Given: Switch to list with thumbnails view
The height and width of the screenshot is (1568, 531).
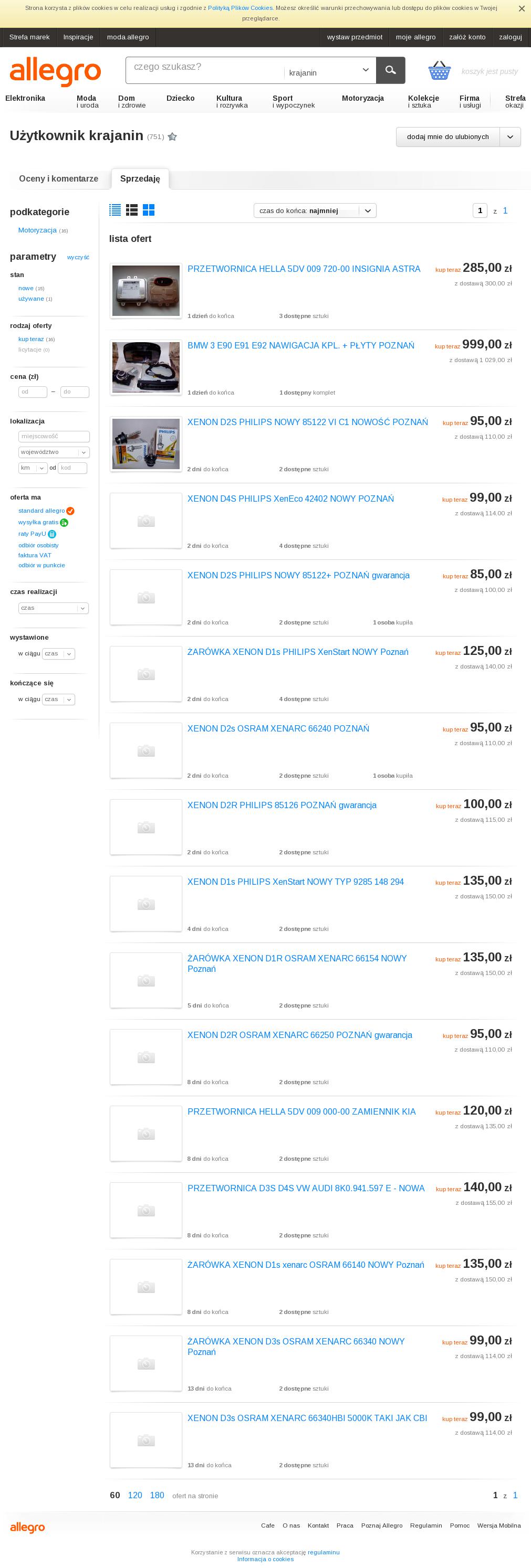Looking at the screenshot, I should tap(131, 210).
